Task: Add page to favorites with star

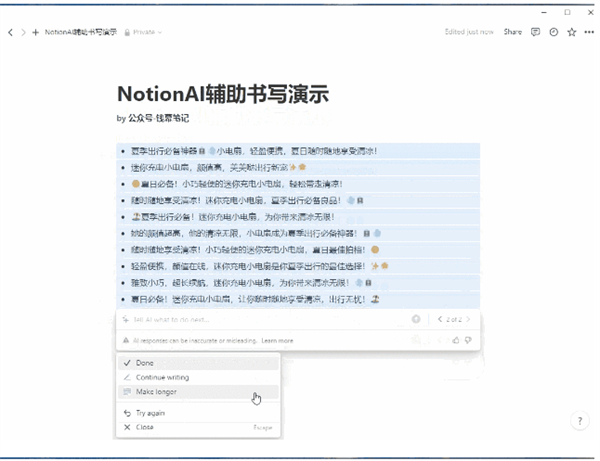Action: point(572,32)
